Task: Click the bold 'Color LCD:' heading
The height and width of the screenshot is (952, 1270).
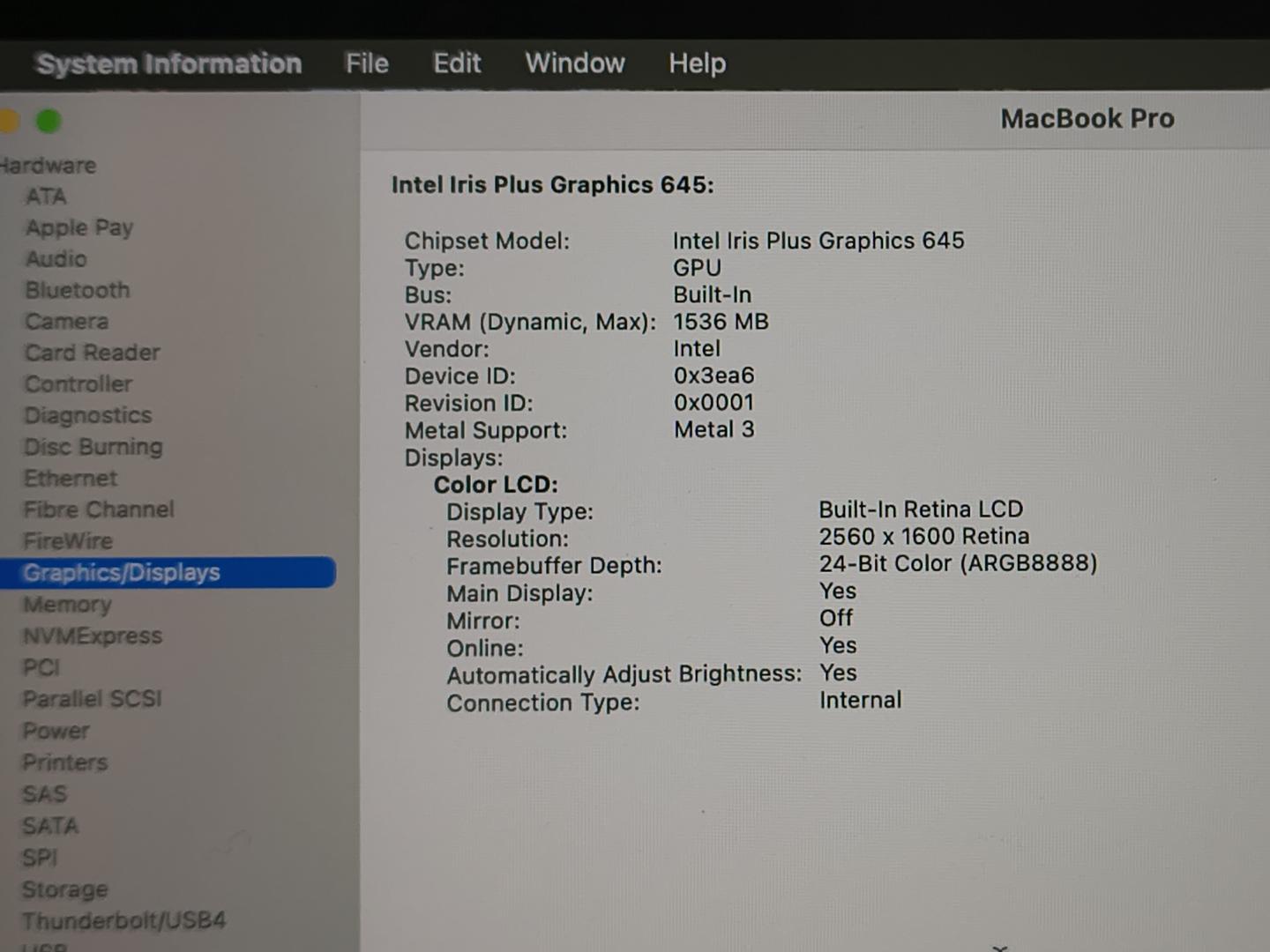Action: pyautogui.click(x=496, y=485)
